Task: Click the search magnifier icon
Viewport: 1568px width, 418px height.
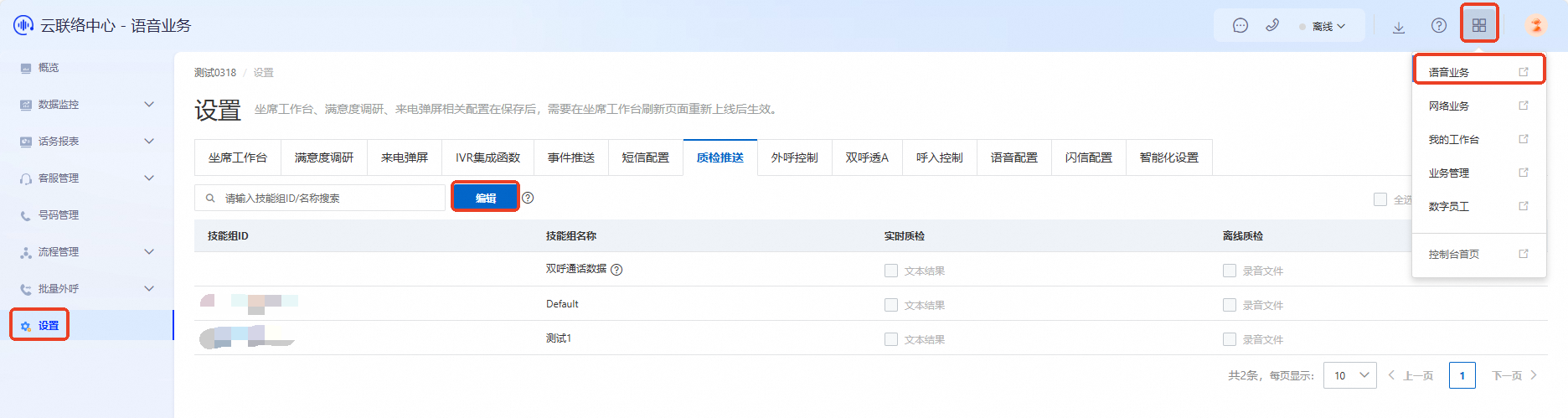Action: pyautogui.click(x=210, y=199)
